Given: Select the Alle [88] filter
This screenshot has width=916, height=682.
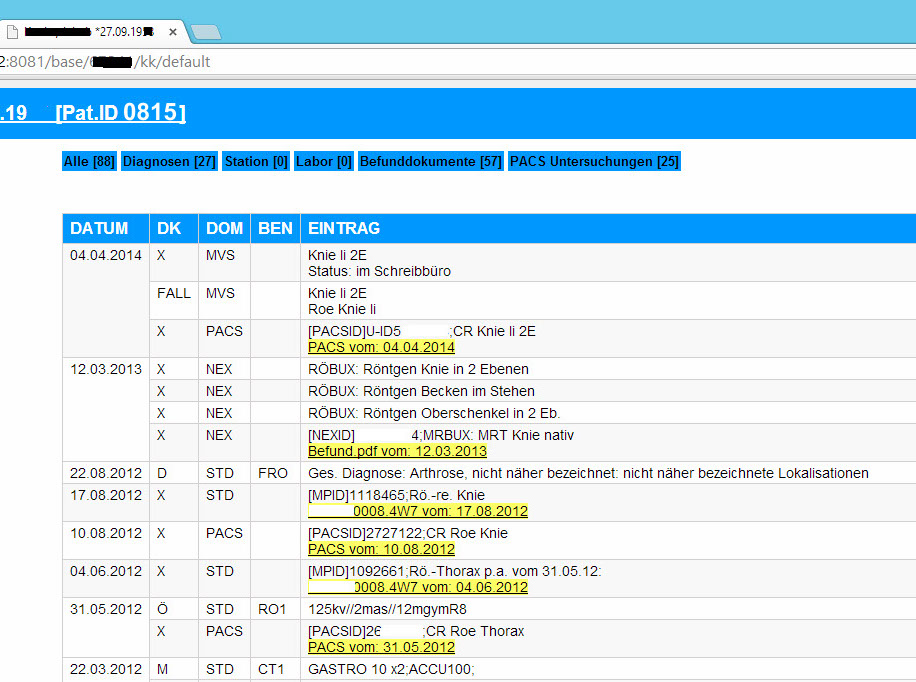Looking at the screenshot, I should [x=89, y=161].
